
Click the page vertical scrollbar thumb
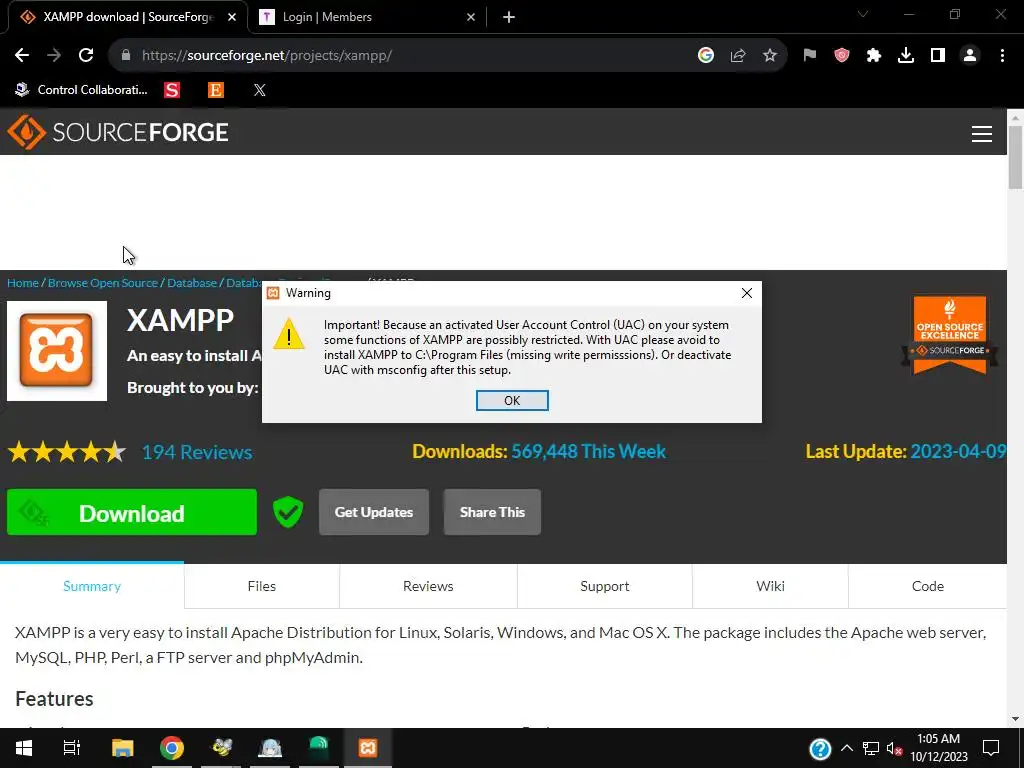[1015, 157]
